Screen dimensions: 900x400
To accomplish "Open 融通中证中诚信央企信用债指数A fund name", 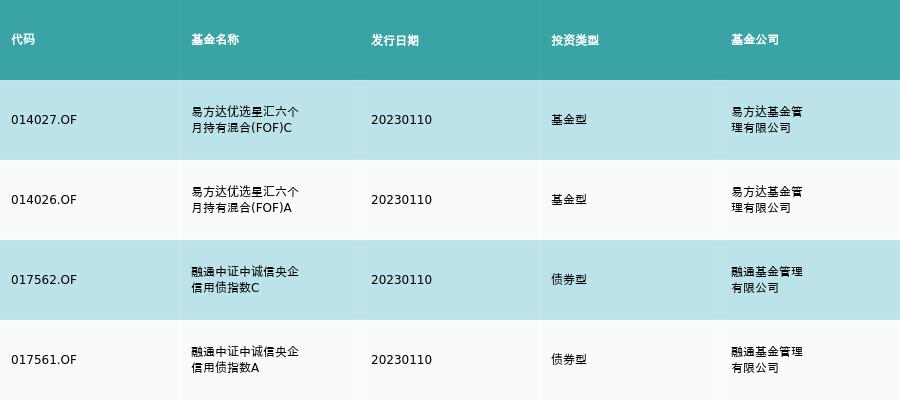I will coord(245,360).
